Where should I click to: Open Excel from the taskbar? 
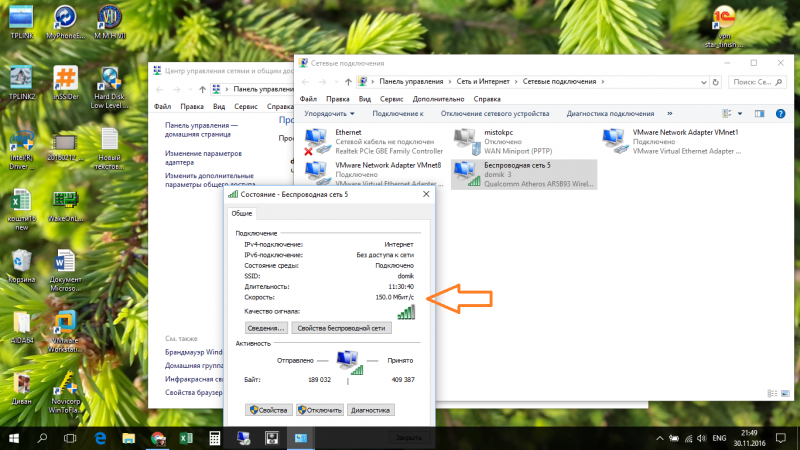coord(186,438)
